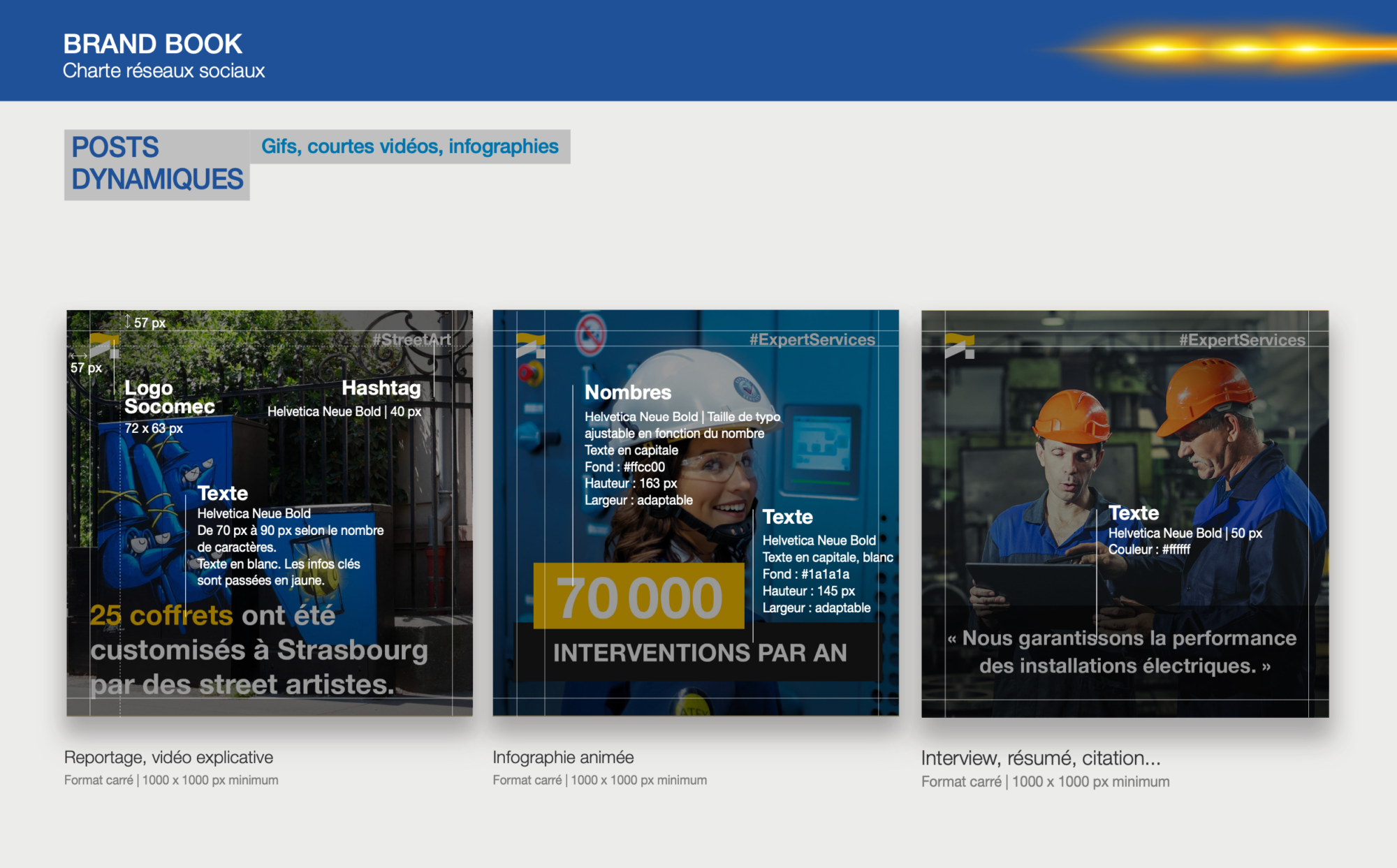The width and height of the screenshot is (1397, 868).
Task: Click the prohibition sign icon in blue photo
Action: (x=590, y=334)
